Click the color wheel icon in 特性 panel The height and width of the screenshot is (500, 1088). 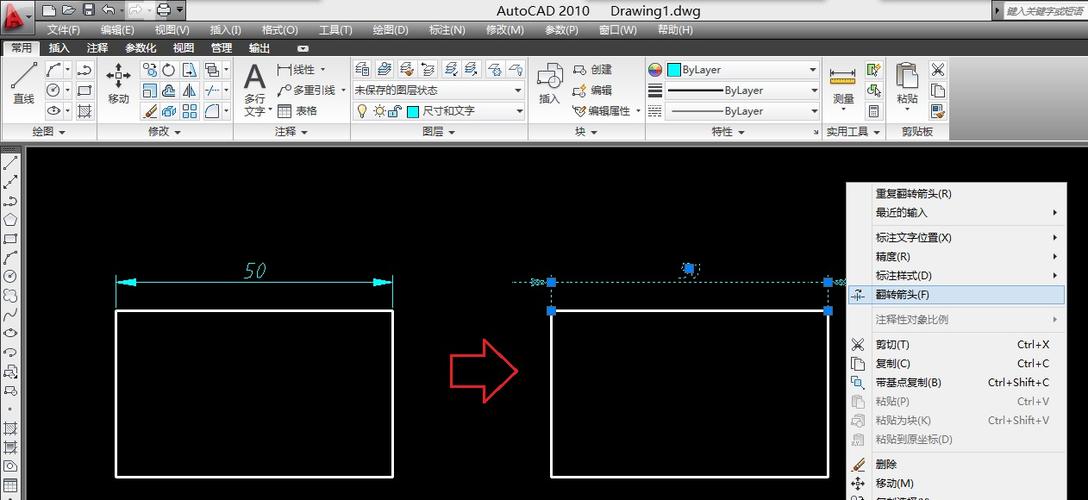[655, 70]
